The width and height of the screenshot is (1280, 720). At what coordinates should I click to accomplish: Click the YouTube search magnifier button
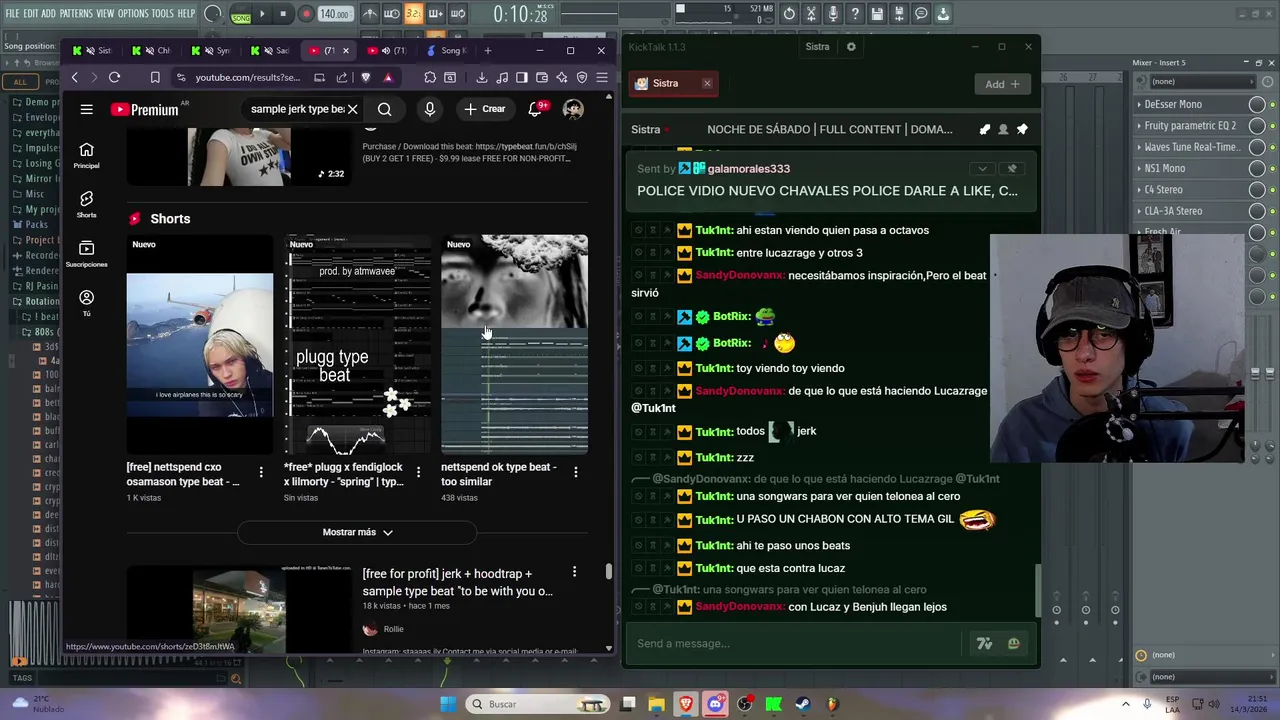pyautogui.click(x=384, y=109)
